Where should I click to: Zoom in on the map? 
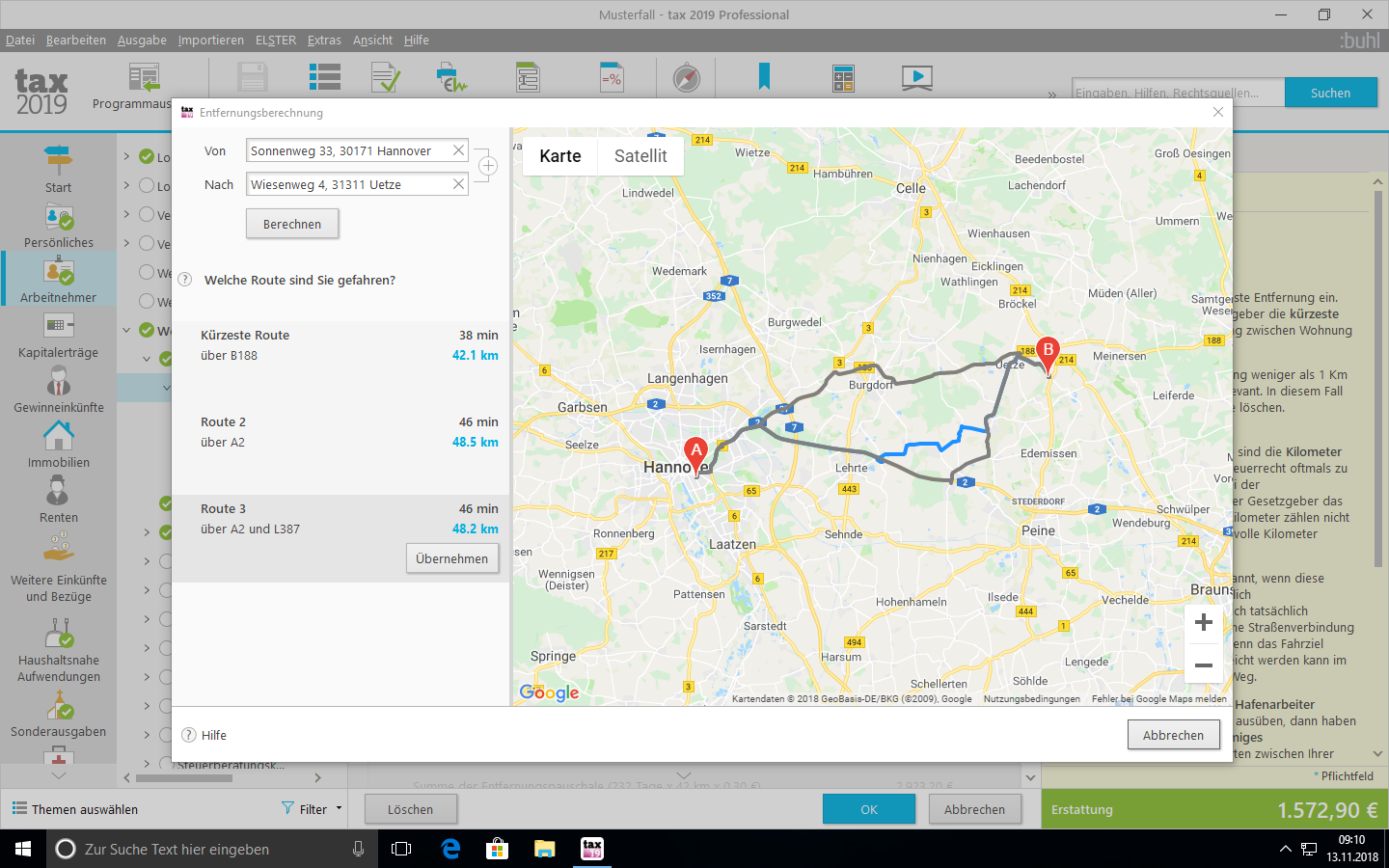click(1204, 622)
